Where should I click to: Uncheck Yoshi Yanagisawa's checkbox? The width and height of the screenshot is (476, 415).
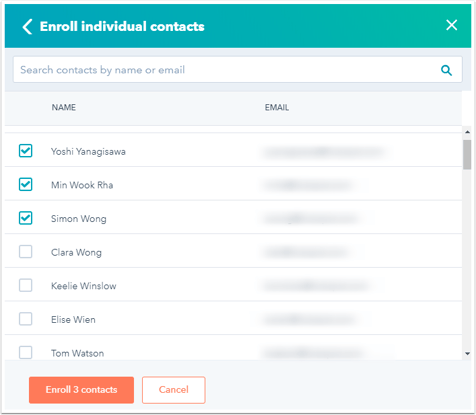pyautogui.click(x=25, y=151)
